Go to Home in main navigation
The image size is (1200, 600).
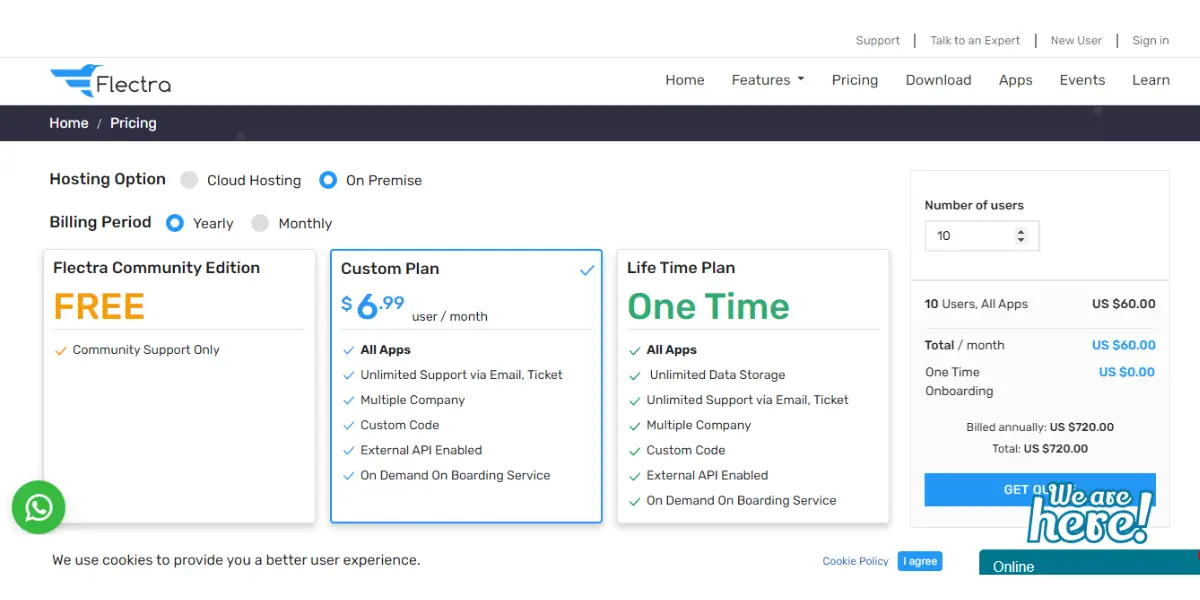point(685,80)
